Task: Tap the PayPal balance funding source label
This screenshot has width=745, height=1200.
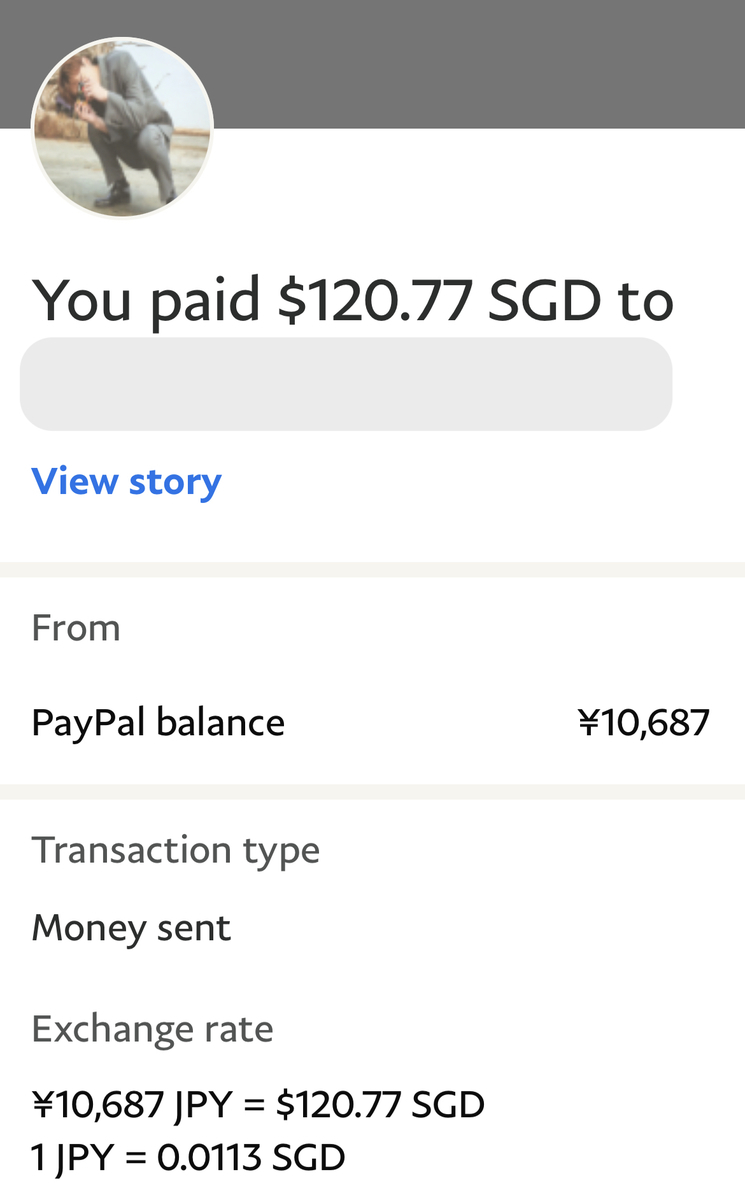Action: click(158, 722)
